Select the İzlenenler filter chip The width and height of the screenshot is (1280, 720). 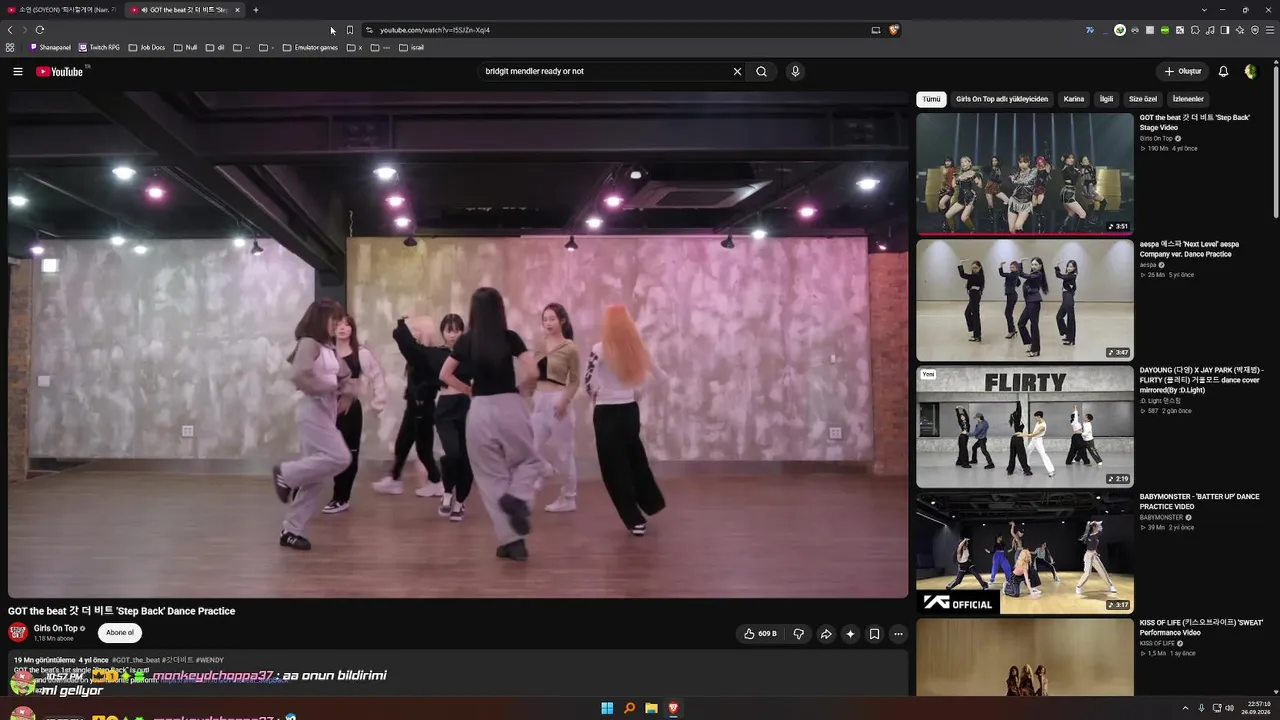(x=1188, y=99)
